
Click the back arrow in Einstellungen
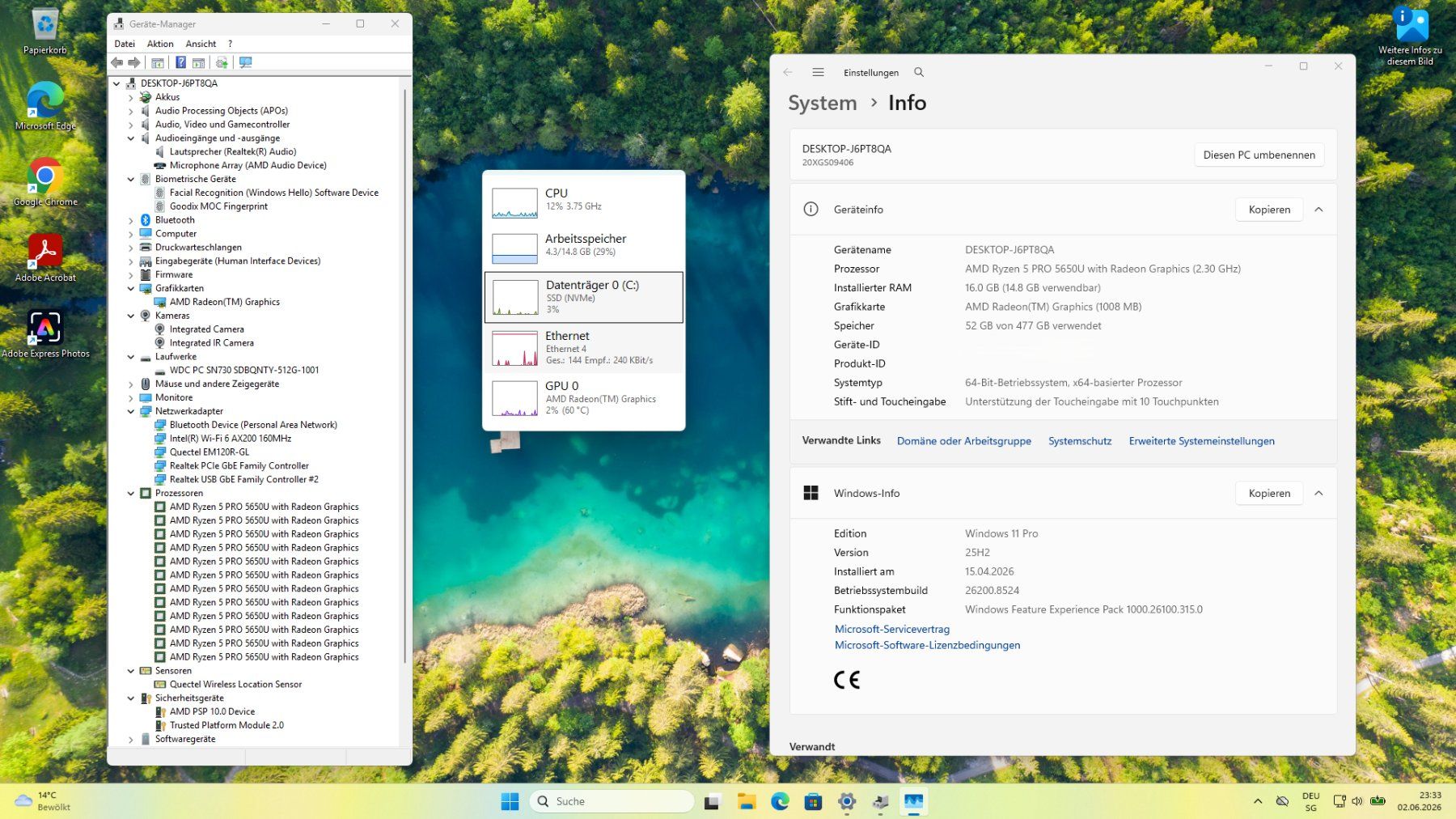point(788,72)
